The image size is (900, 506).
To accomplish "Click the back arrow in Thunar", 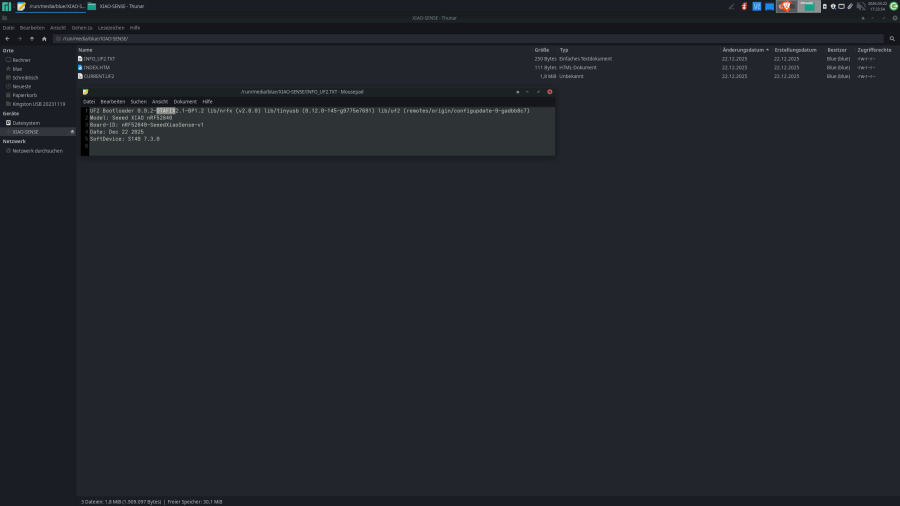I will pyautogui.click(x=7, y=38).
